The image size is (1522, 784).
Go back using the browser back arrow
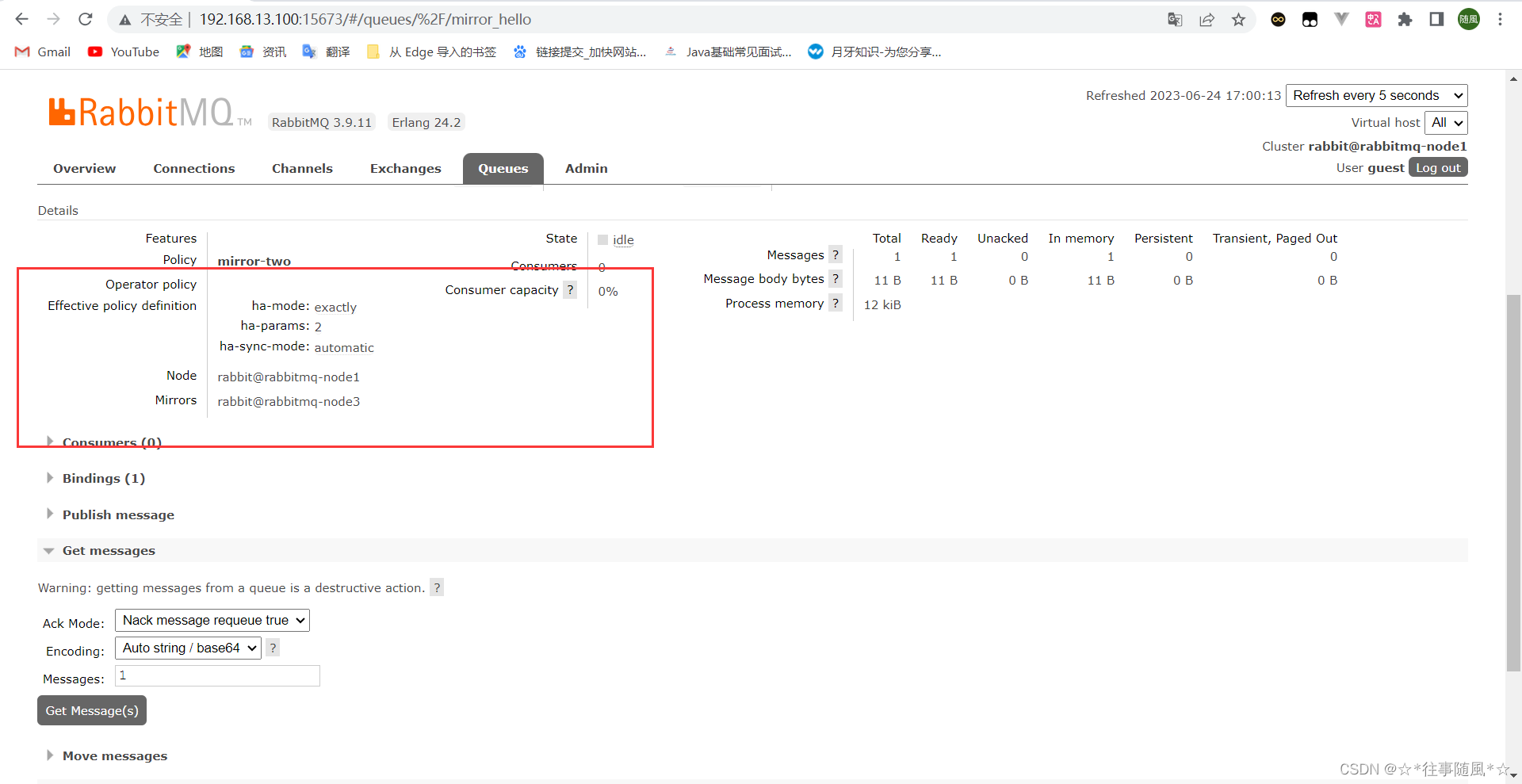tap(21, 19)
